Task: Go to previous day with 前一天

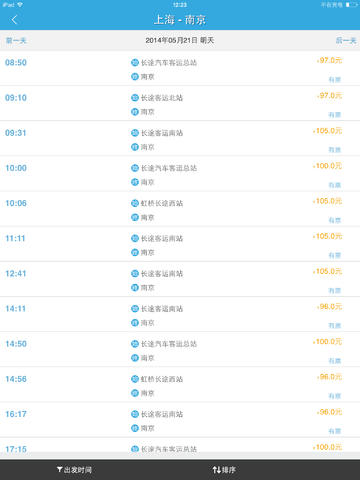Action: pyautogui.click(x=16, y=41)
